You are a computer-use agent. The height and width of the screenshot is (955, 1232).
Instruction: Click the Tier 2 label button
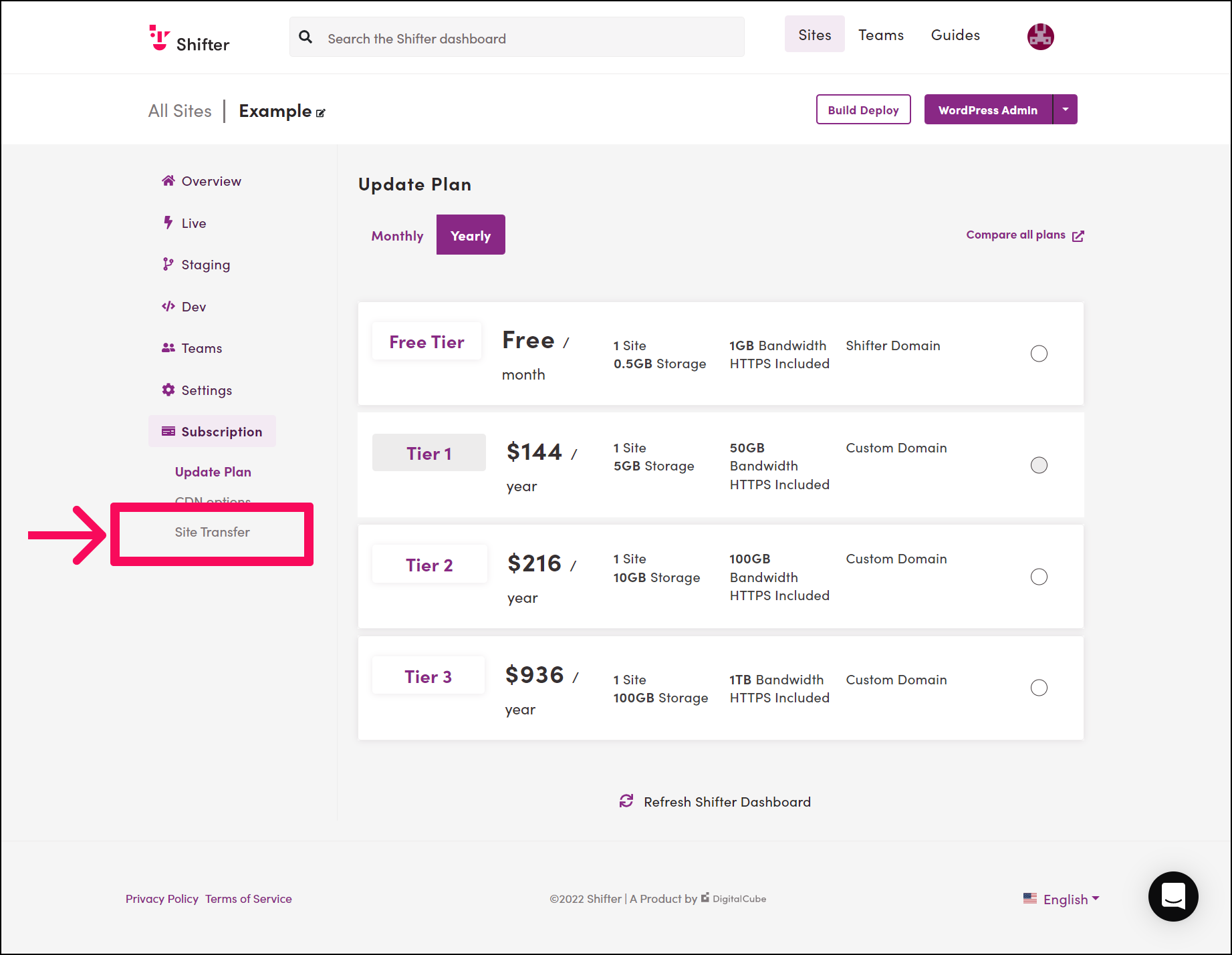(x=429, y=565)
